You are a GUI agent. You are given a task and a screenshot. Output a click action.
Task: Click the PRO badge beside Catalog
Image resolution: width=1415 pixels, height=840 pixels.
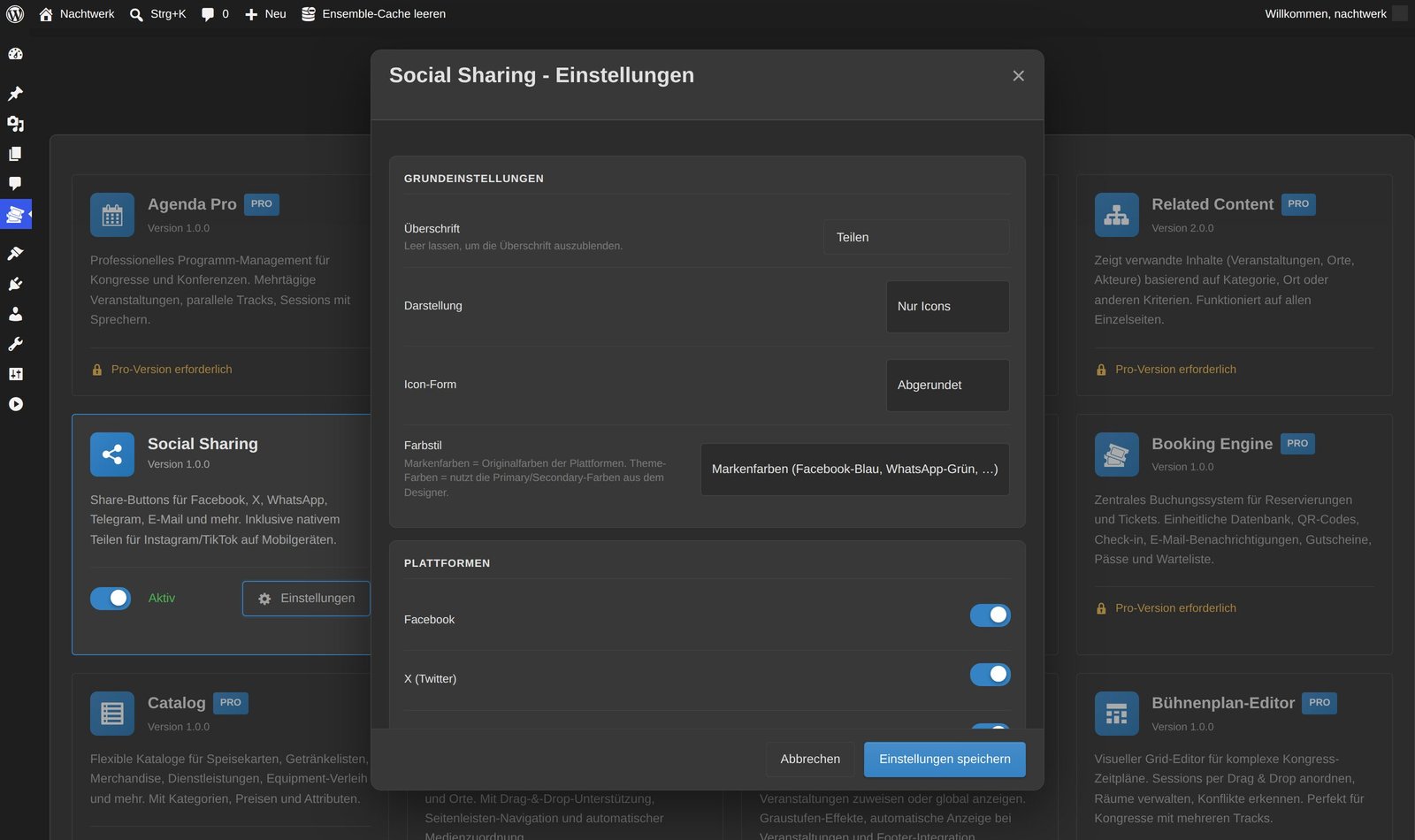231,703
